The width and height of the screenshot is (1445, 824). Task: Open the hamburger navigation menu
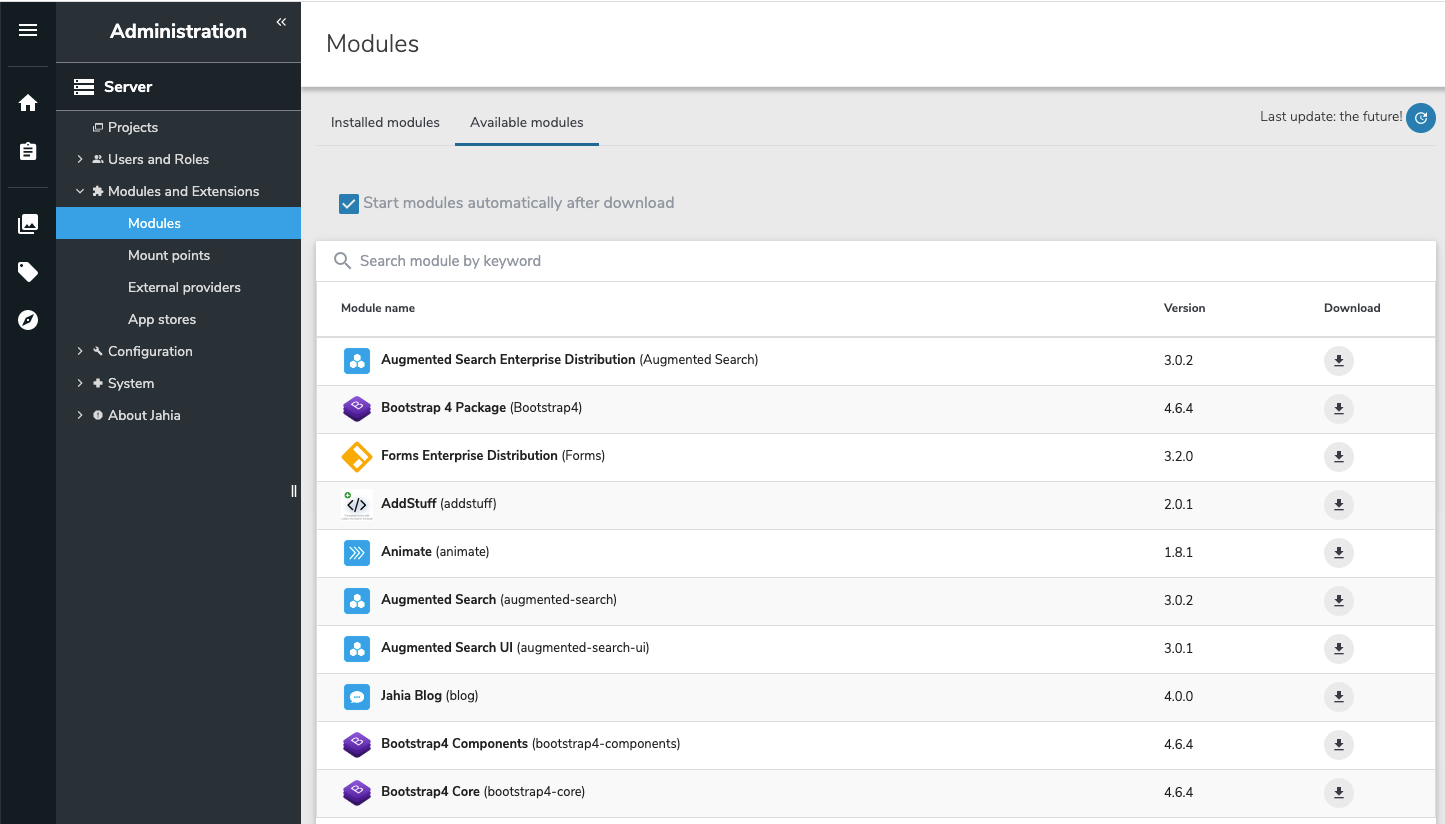tap(28, 30)
